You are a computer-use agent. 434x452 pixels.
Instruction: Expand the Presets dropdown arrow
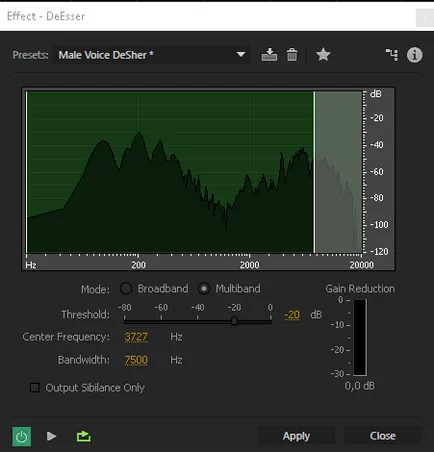point(241,54)
